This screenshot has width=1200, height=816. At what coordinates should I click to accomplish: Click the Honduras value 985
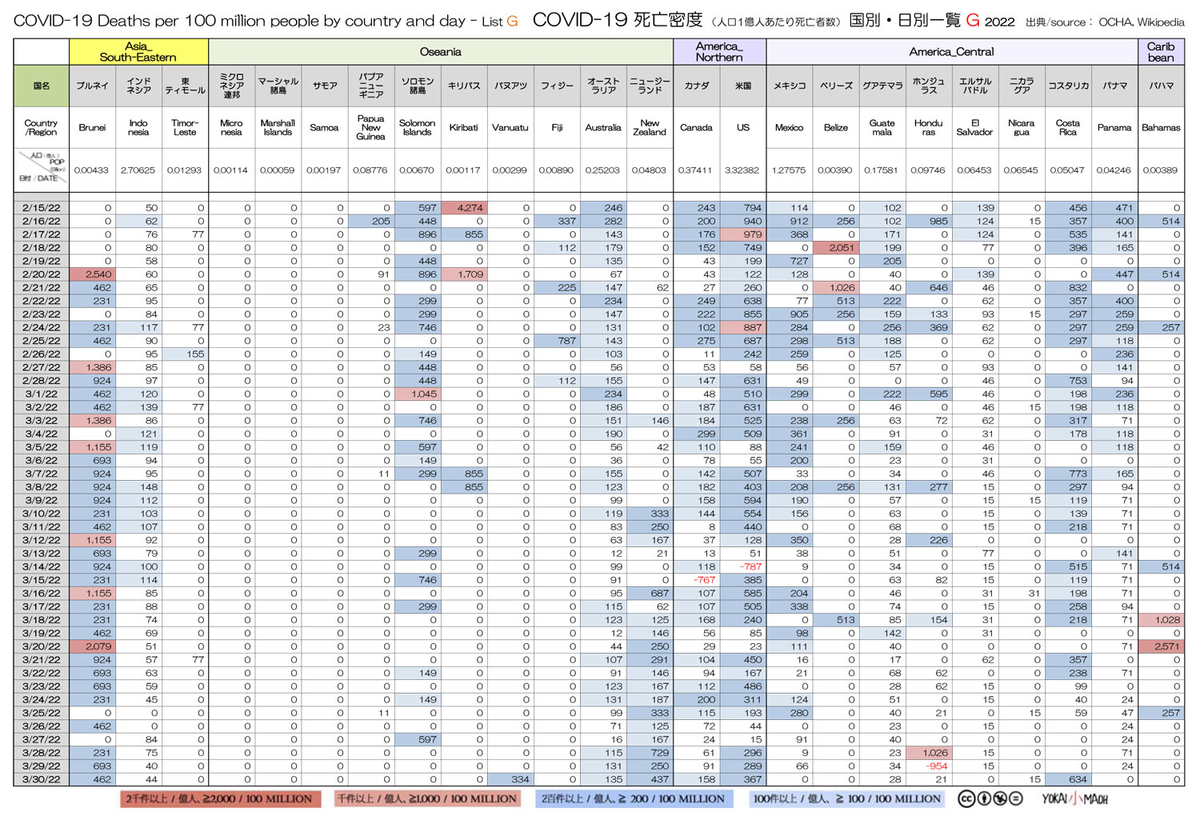click(929, 220)
